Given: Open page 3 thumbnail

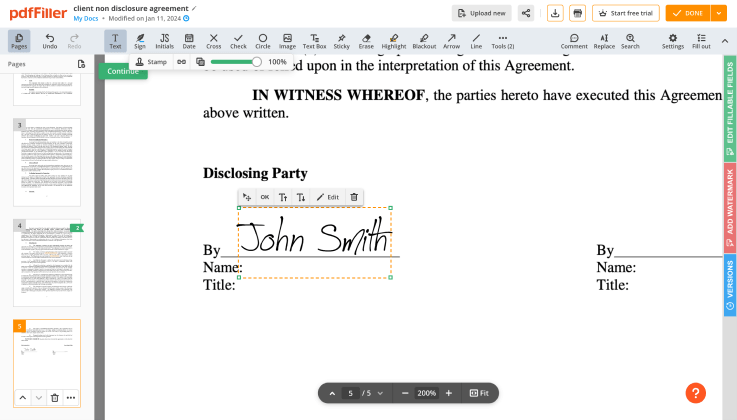Looking at the screenshot, I should click(x=47, y=162).
